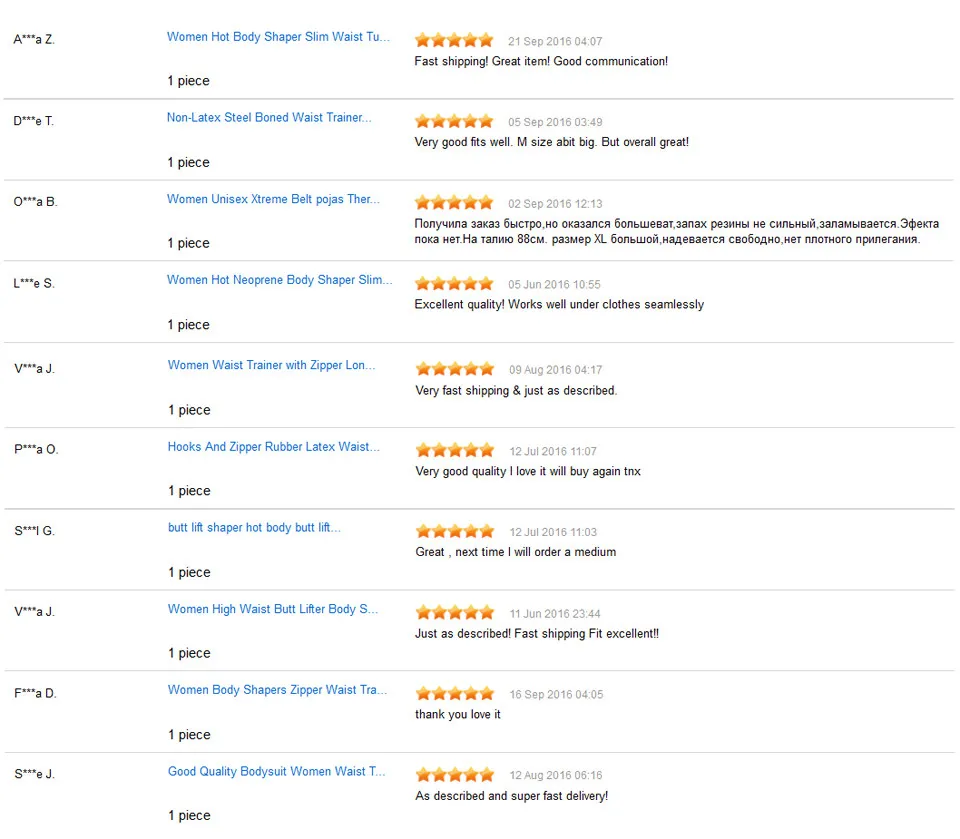Open 'butt lift shaper hot body' link
Image resolution: width=960 pixels, height=839 pixels.
(x=254, y=528)
